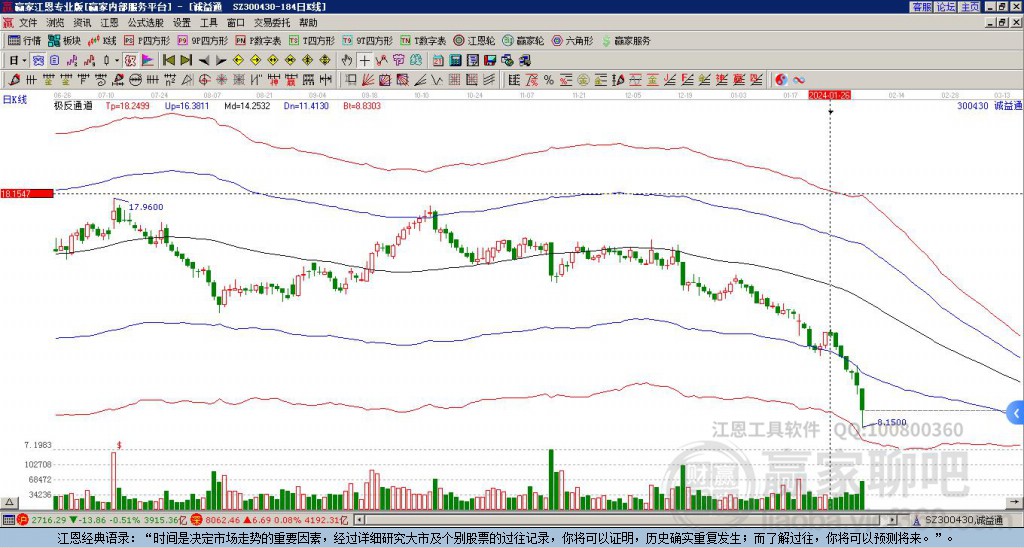Click the 日K线 label at chart top-left

[x=15, y=100]
